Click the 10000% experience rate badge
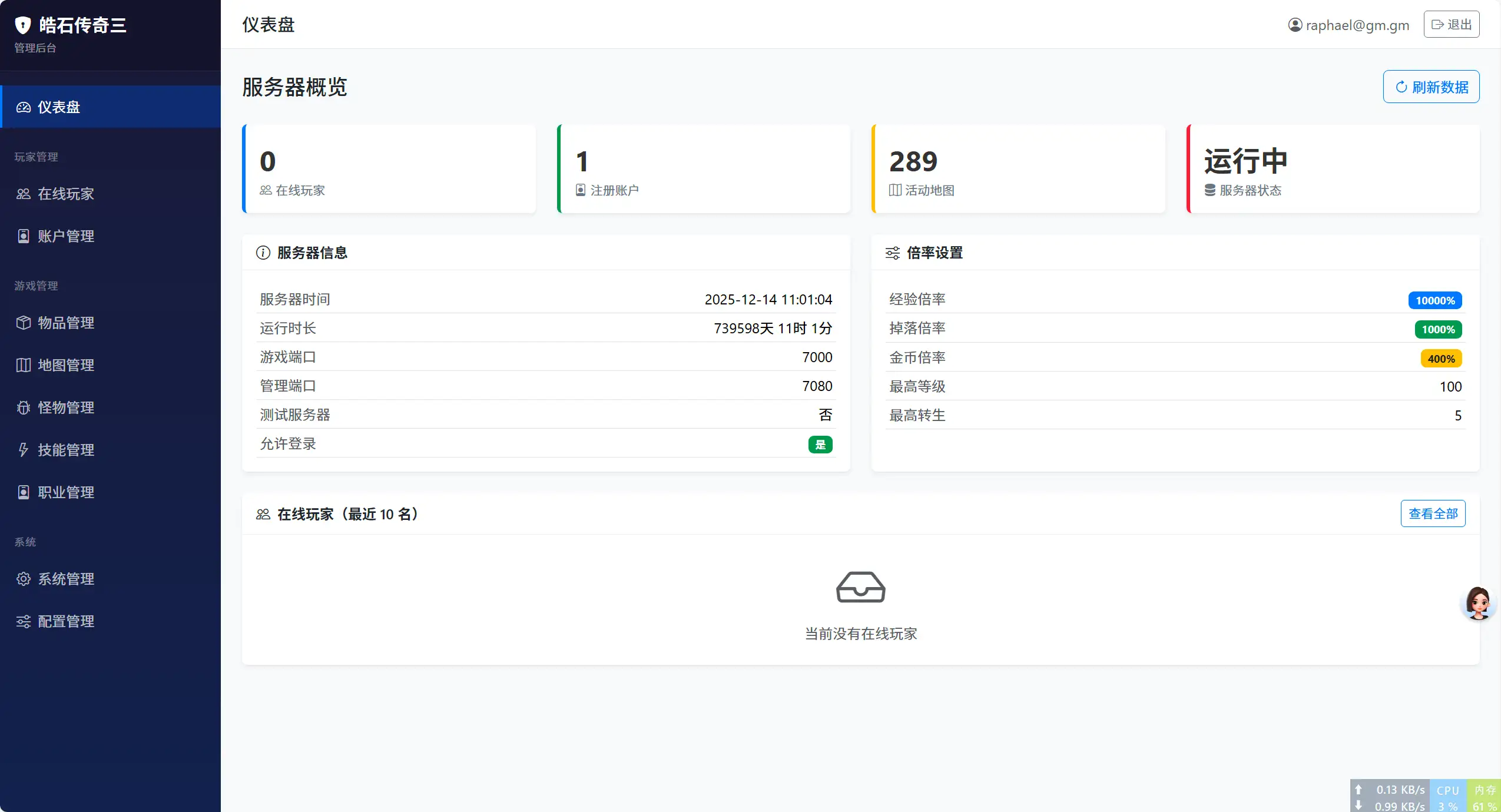The width and height of the screenshot is (1501, 812). 1434,300
